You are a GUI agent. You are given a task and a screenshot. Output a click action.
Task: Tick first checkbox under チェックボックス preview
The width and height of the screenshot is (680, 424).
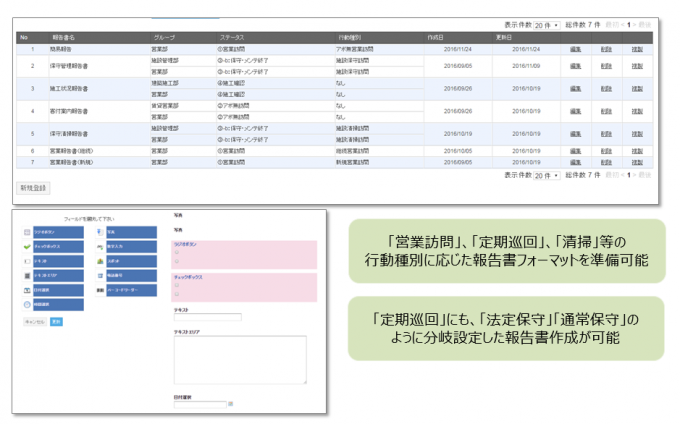[x=177, y=285]
